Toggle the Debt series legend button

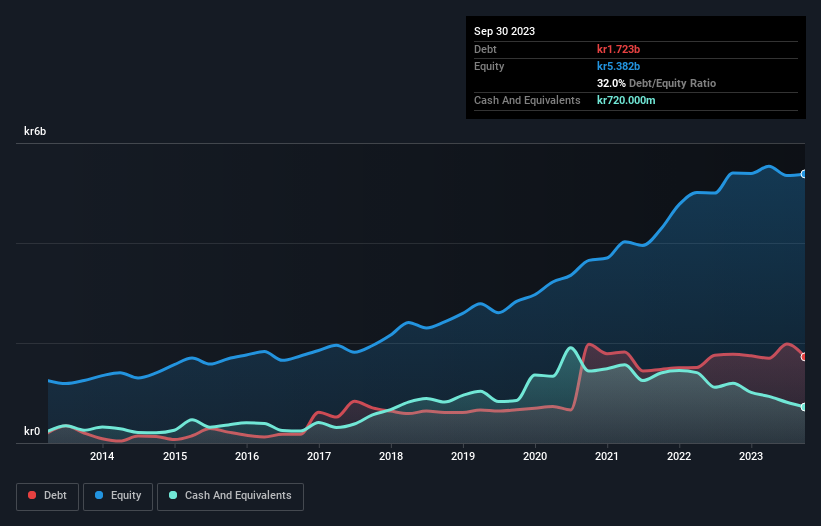pyautogui.click(x=48, y=496)
